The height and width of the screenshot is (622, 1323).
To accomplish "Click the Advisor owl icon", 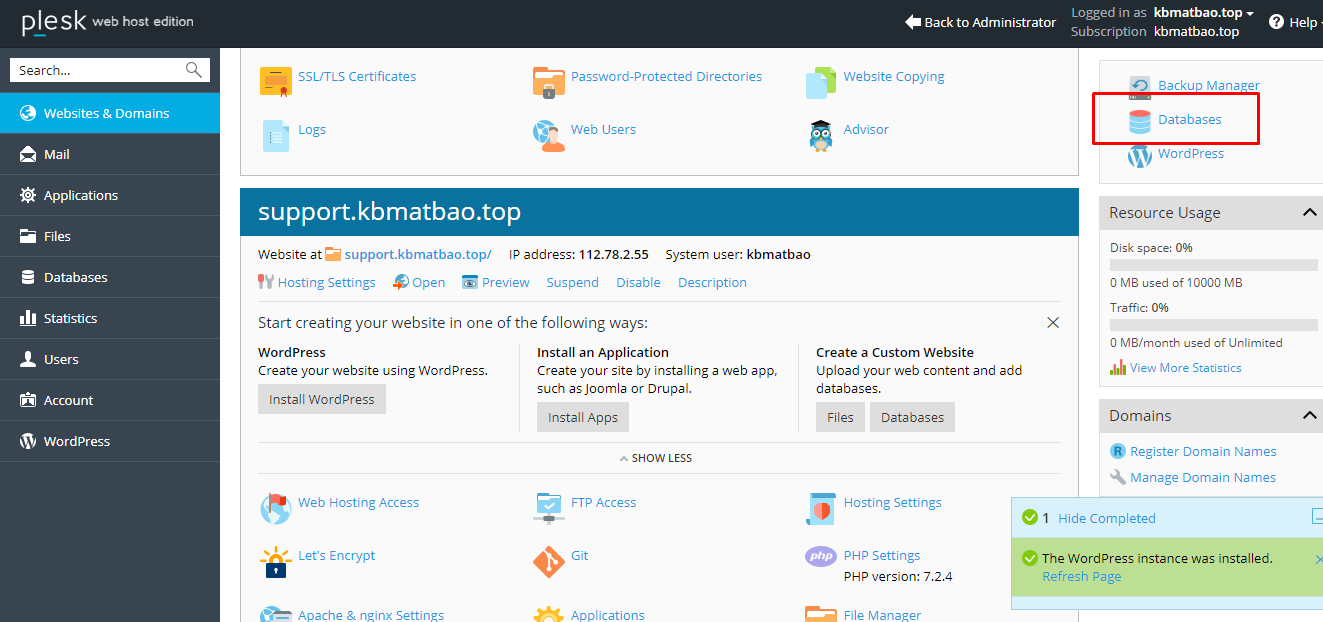I will (x=821, y=134).
